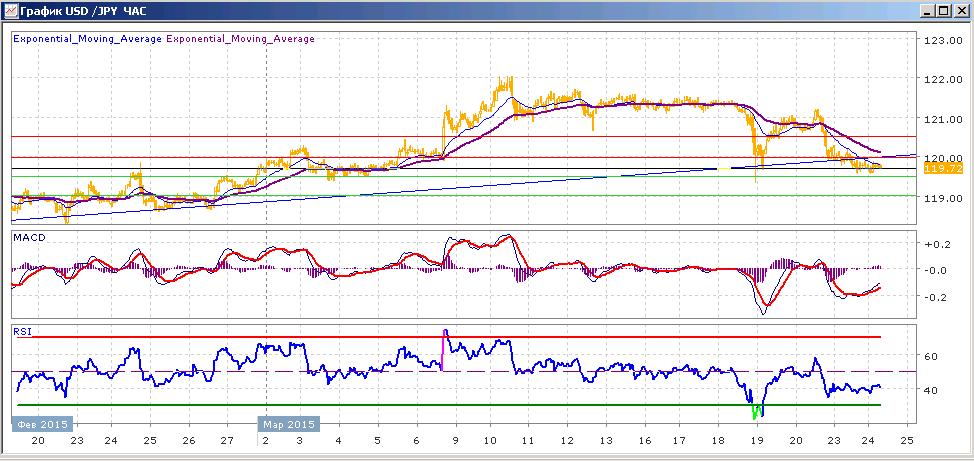
Task: Minimize the USD/JPY chart window
Action: point(928,11)
